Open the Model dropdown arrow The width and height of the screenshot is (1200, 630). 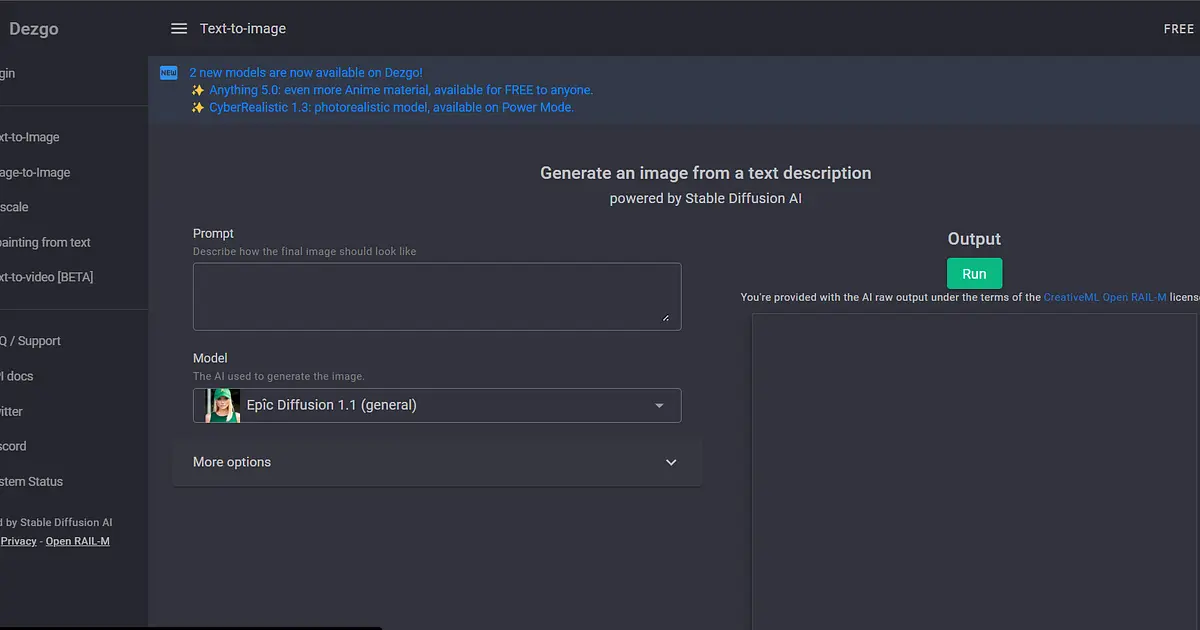[659, 405]
